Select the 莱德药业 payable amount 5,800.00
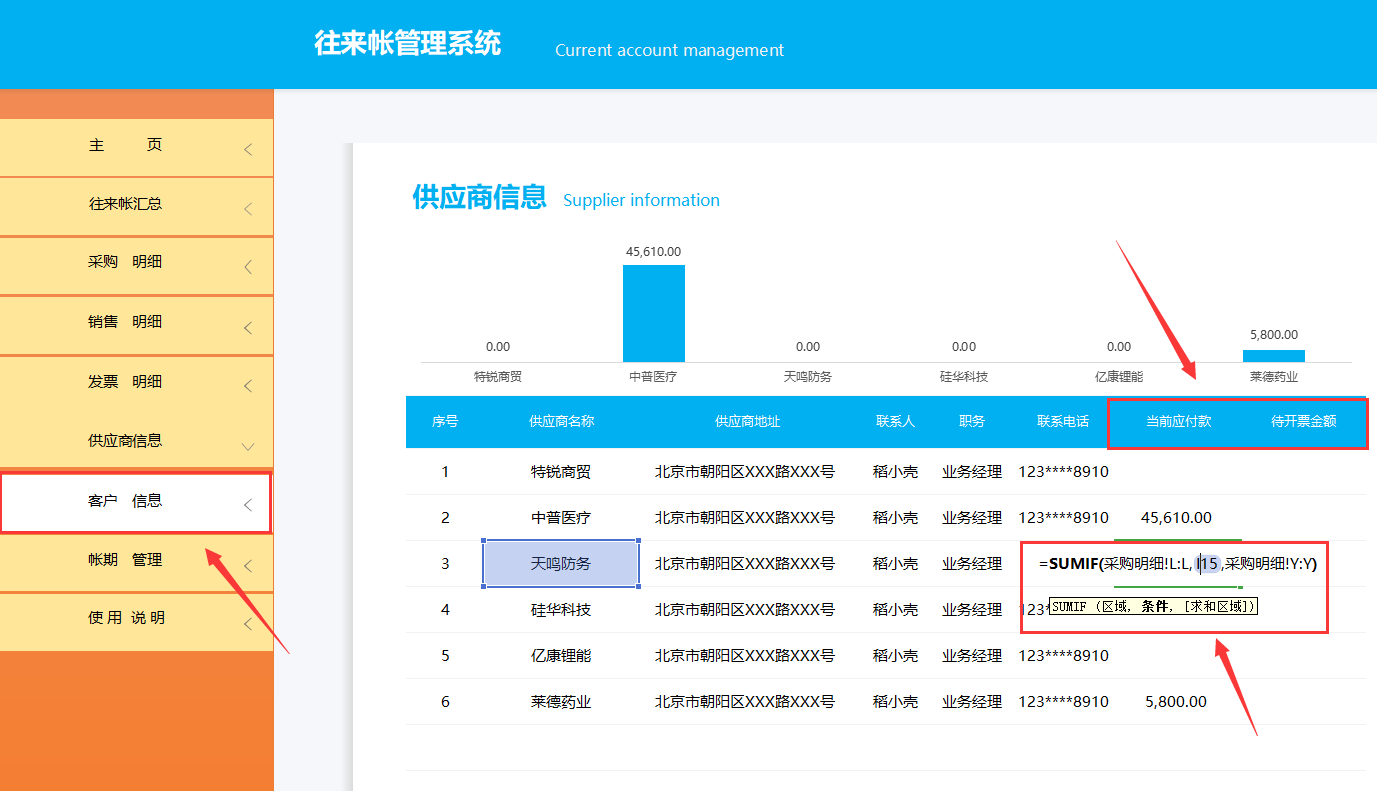 1174,701
